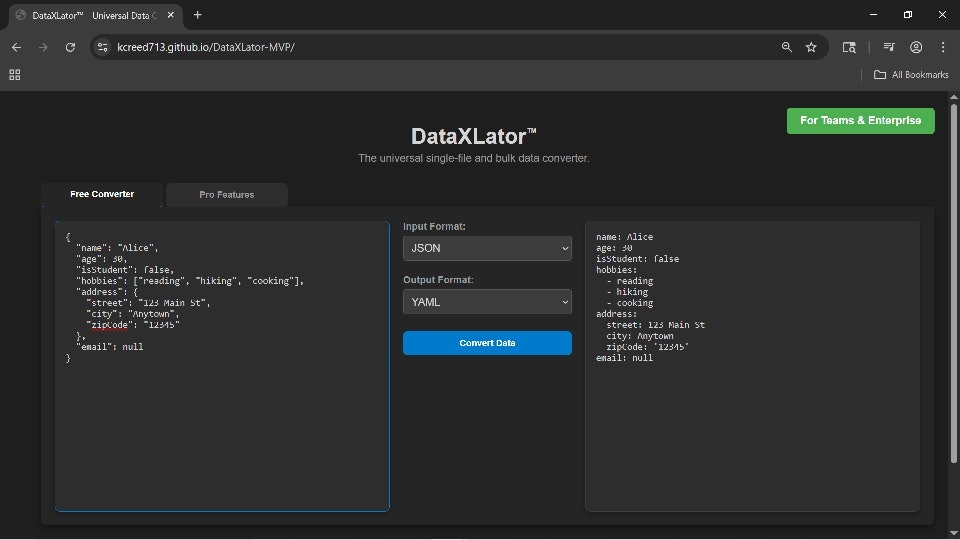Open site information icon in address bar
The width and height of the screenshot is (960, 540).
(103, 47)
